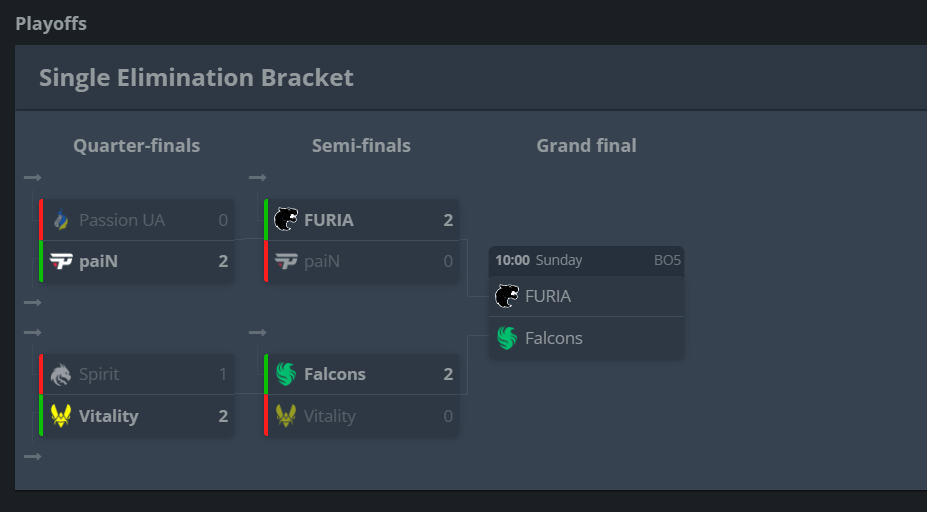927x512 pixels.
Task: Click FURIA logo in grand final
Action: (x=507, y=296)
